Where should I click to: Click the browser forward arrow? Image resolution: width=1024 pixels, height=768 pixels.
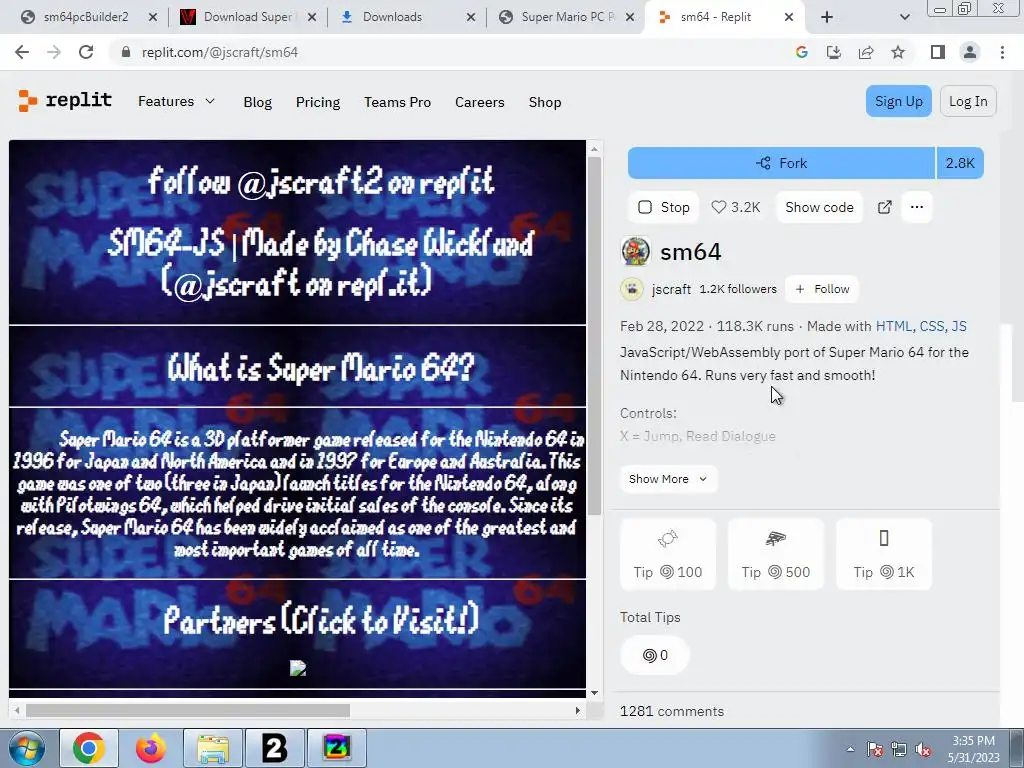pyautogui.click(x=54, y=52)
